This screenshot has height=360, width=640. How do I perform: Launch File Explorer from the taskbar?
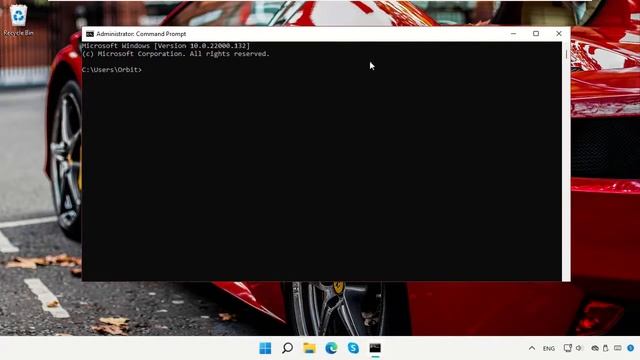coord(309,348)
